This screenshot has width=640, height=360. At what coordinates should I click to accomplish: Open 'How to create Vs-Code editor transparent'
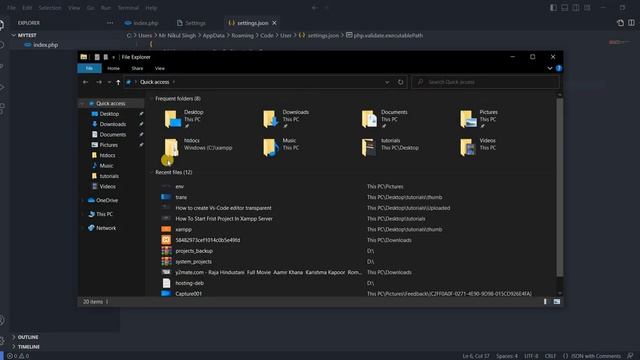click(x=223, y=208)
